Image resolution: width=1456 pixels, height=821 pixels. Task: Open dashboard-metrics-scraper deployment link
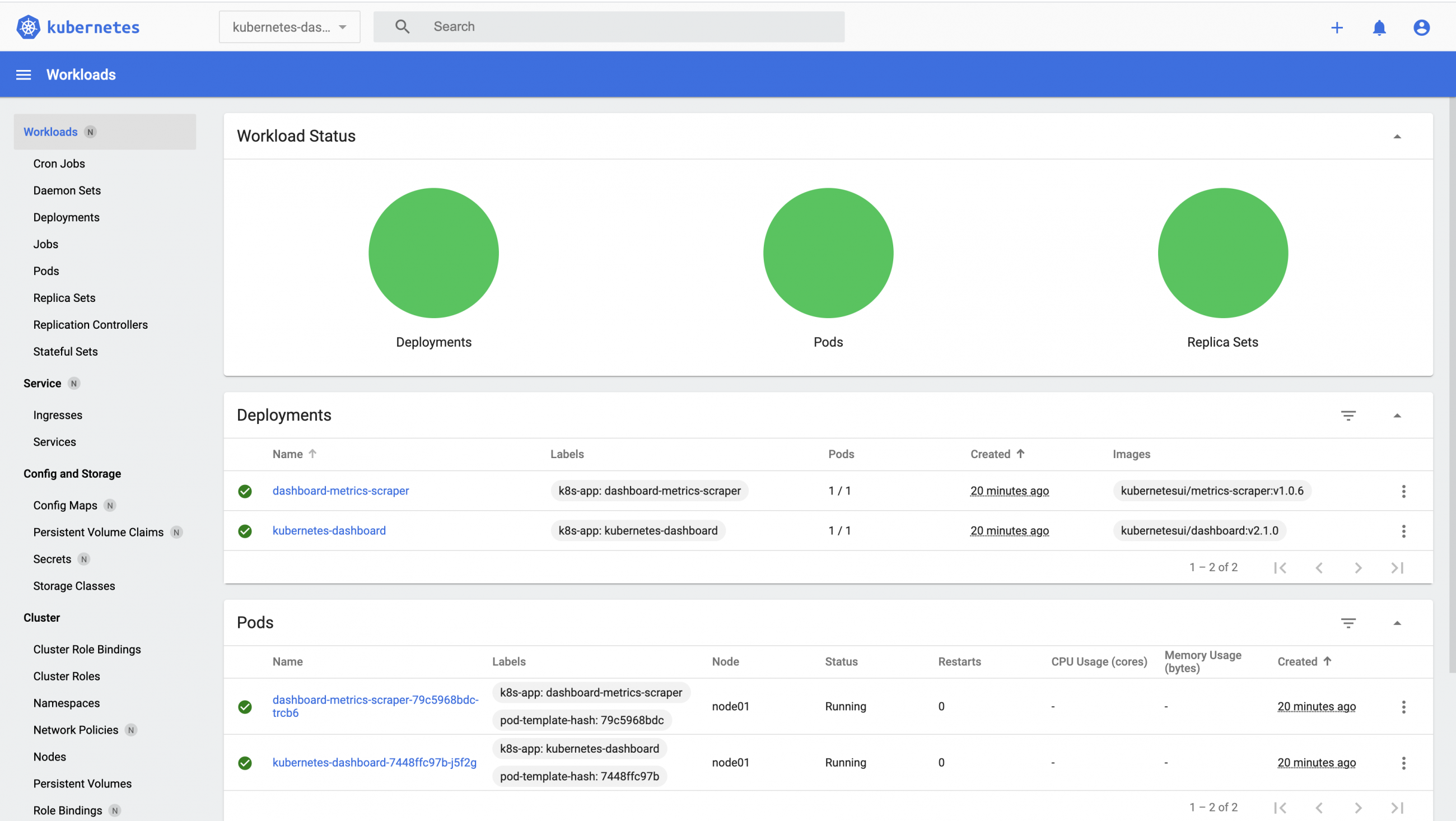(341, 491)
